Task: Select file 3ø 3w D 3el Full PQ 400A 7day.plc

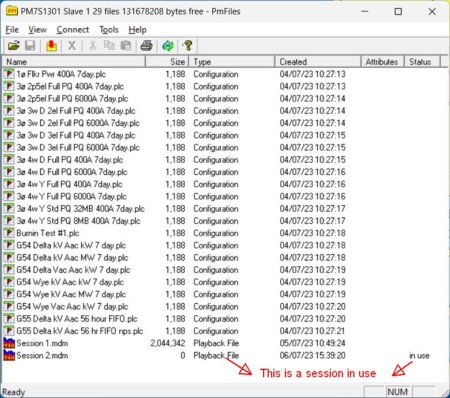Action: click(76, 135)
